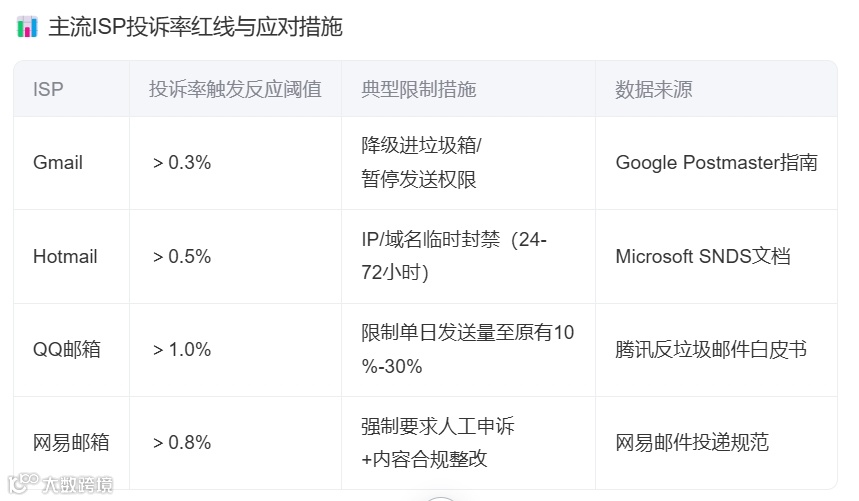Select the Hotmail row label

click(x=65, y=256)
